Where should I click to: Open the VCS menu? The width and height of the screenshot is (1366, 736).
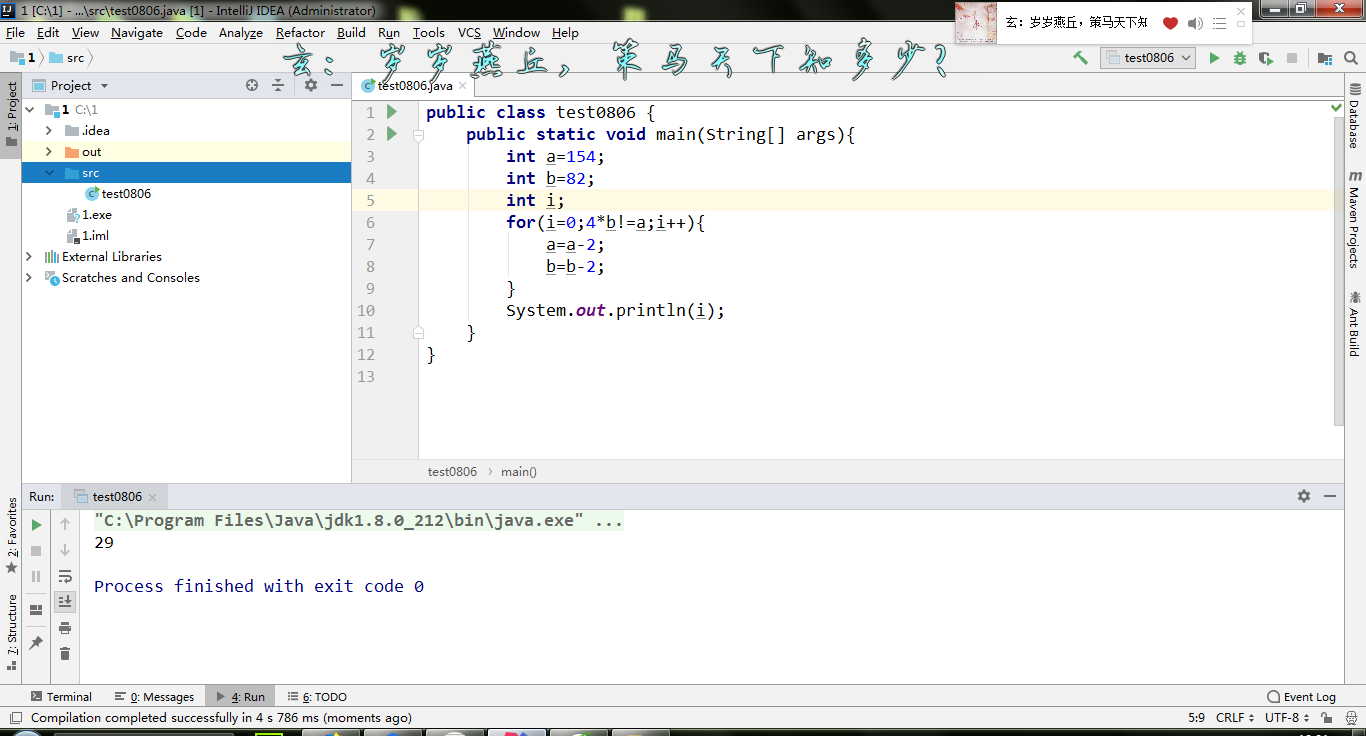pos(469,32)
